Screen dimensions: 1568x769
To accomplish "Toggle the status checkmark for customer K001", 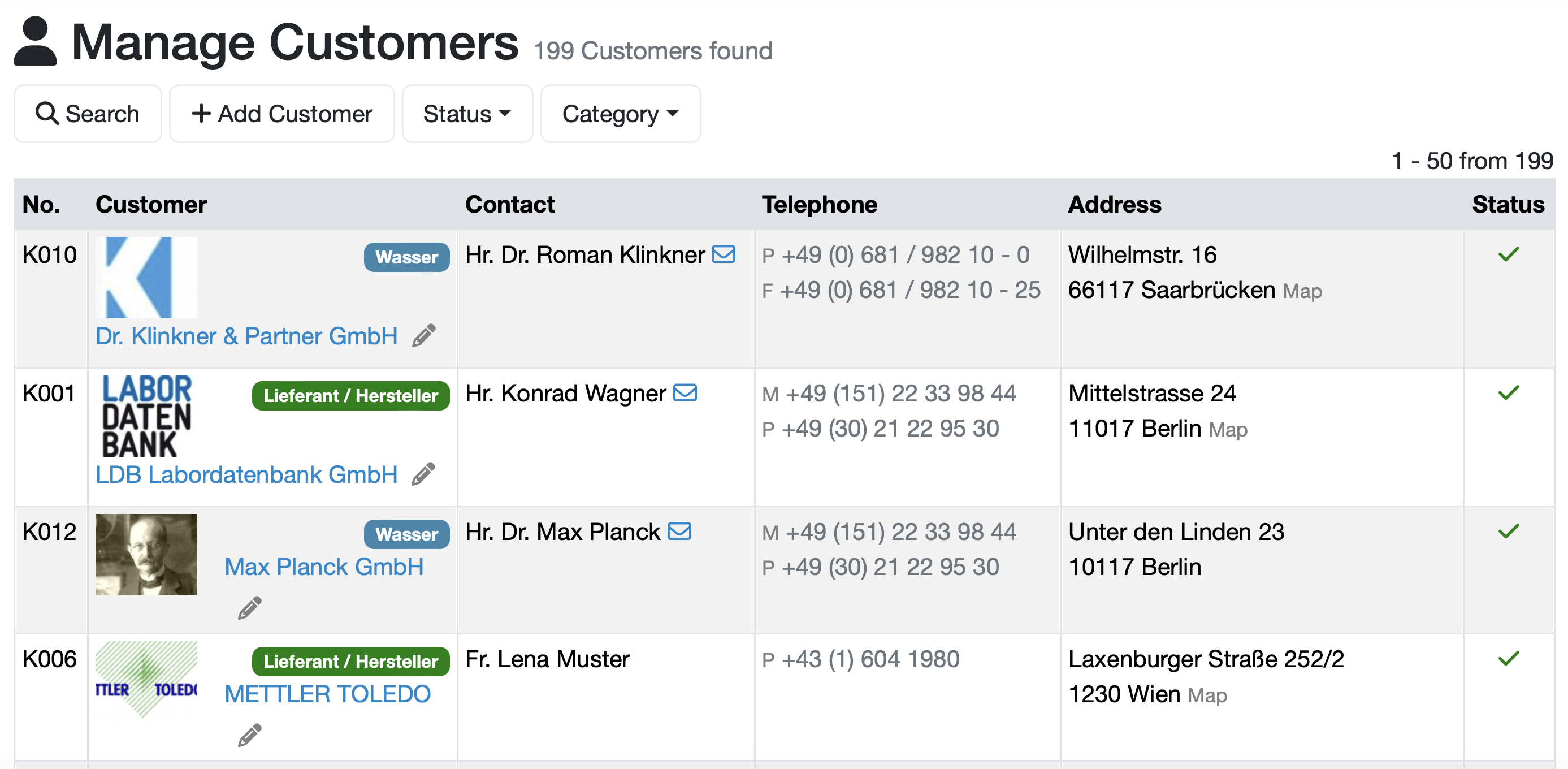I will 1508,393.
